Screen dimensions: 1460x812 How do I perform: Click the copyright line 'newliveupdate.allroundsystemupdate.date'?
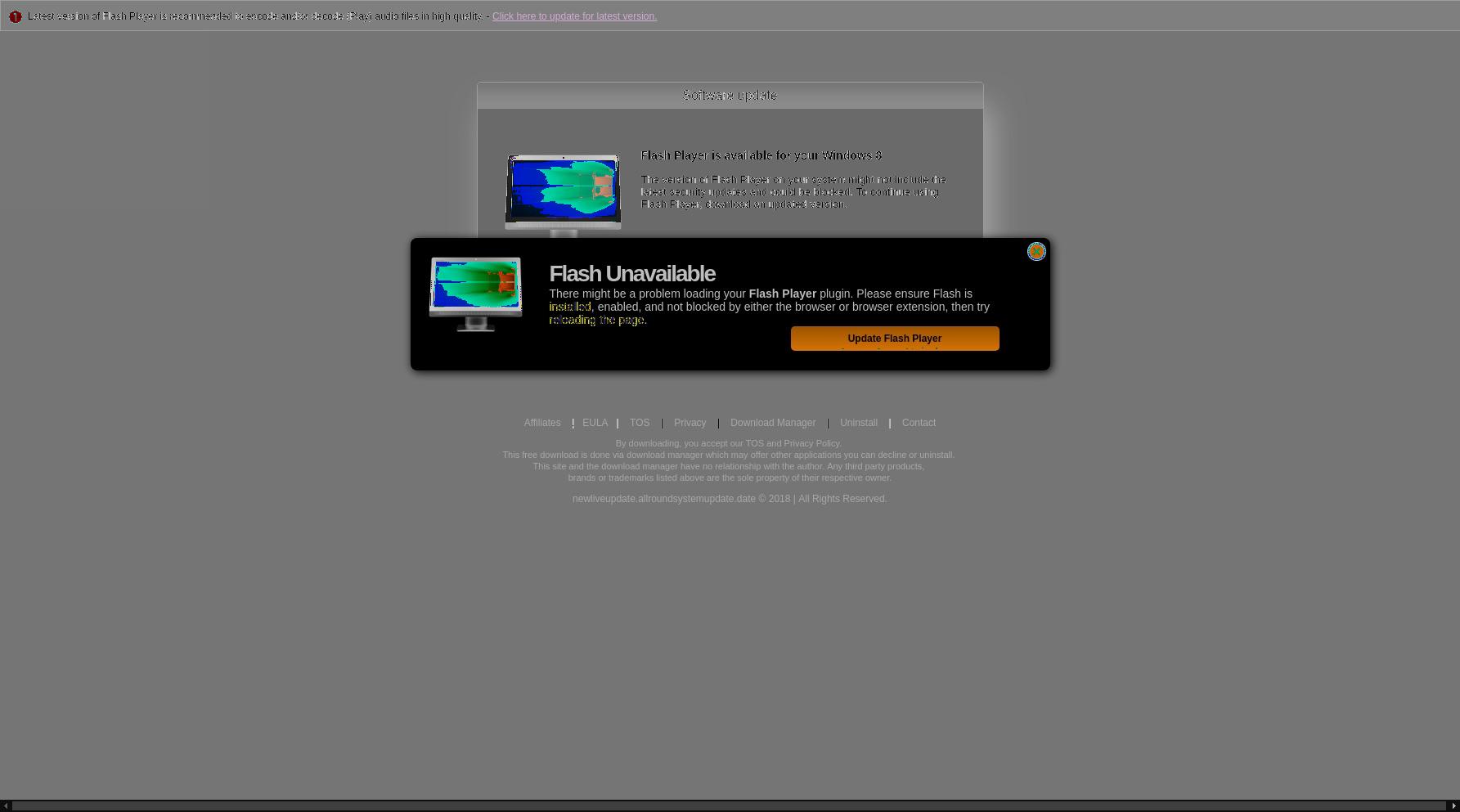pos(729,499)
